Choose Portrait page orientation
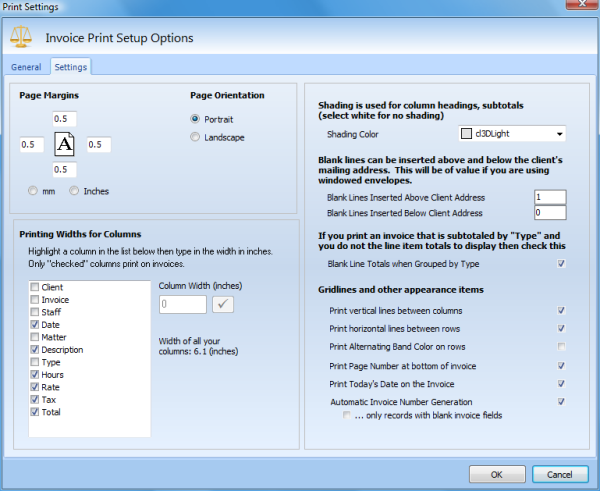This screenshot has width=600, height=491. pos(195,118)
